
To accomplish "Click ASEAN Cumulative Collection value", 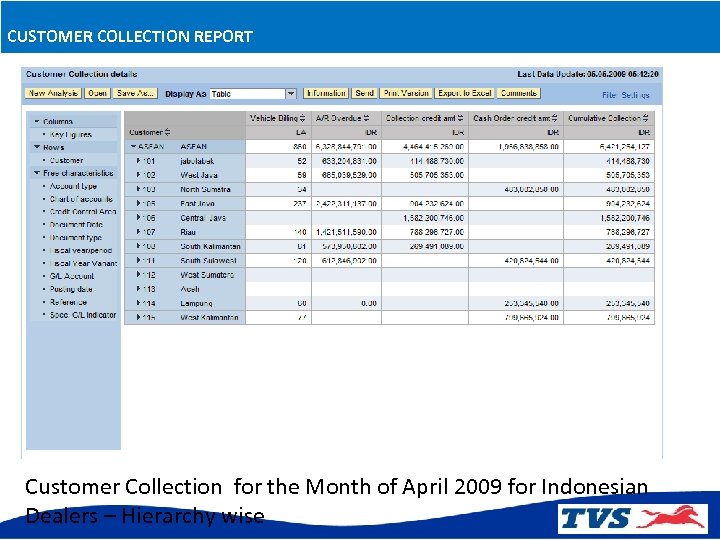I will [624, 146].
